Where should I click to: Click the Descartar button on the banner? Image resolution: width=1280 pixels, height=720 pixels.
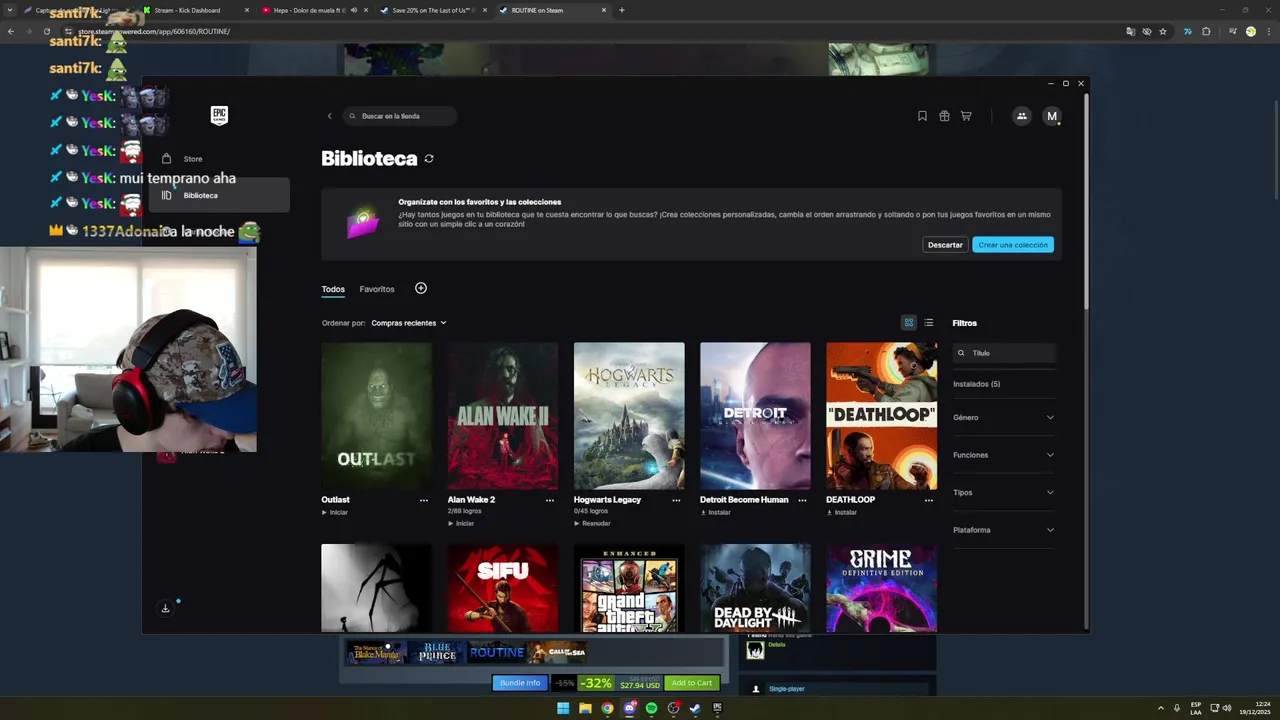point(945,245)
